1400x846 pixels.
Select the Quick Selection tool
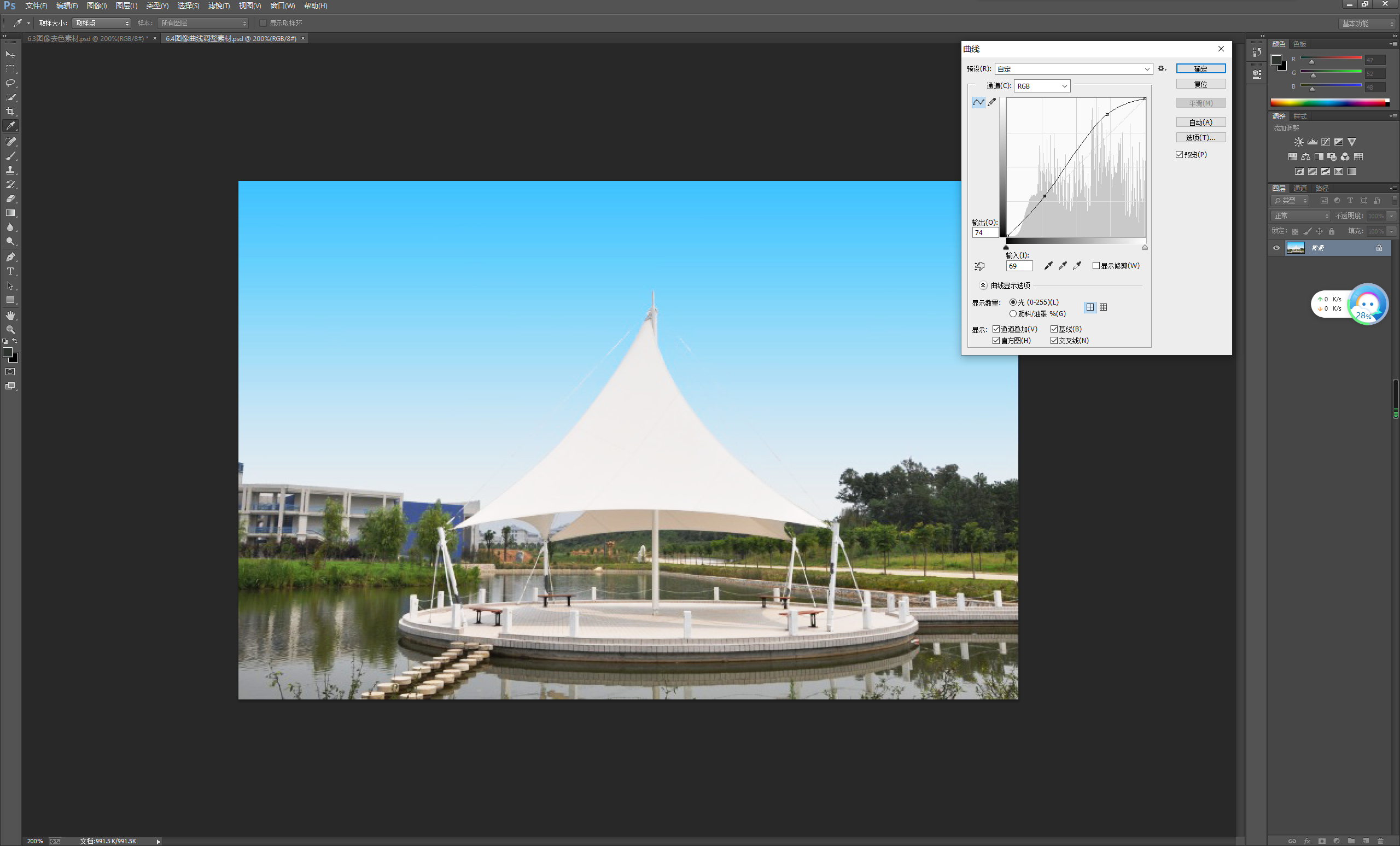(10, 97)
